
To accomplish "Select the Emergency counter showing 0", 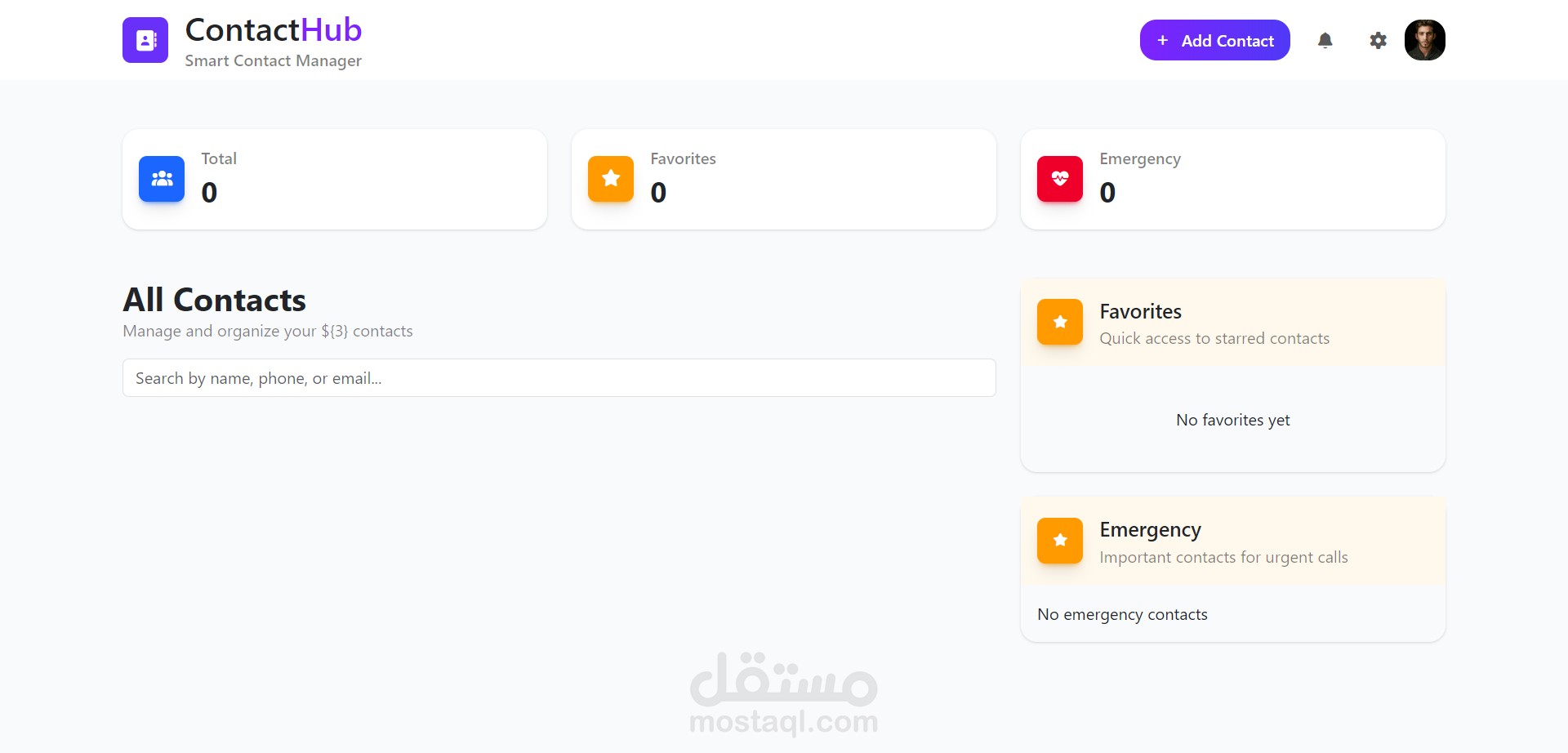I will point(1107,193).
